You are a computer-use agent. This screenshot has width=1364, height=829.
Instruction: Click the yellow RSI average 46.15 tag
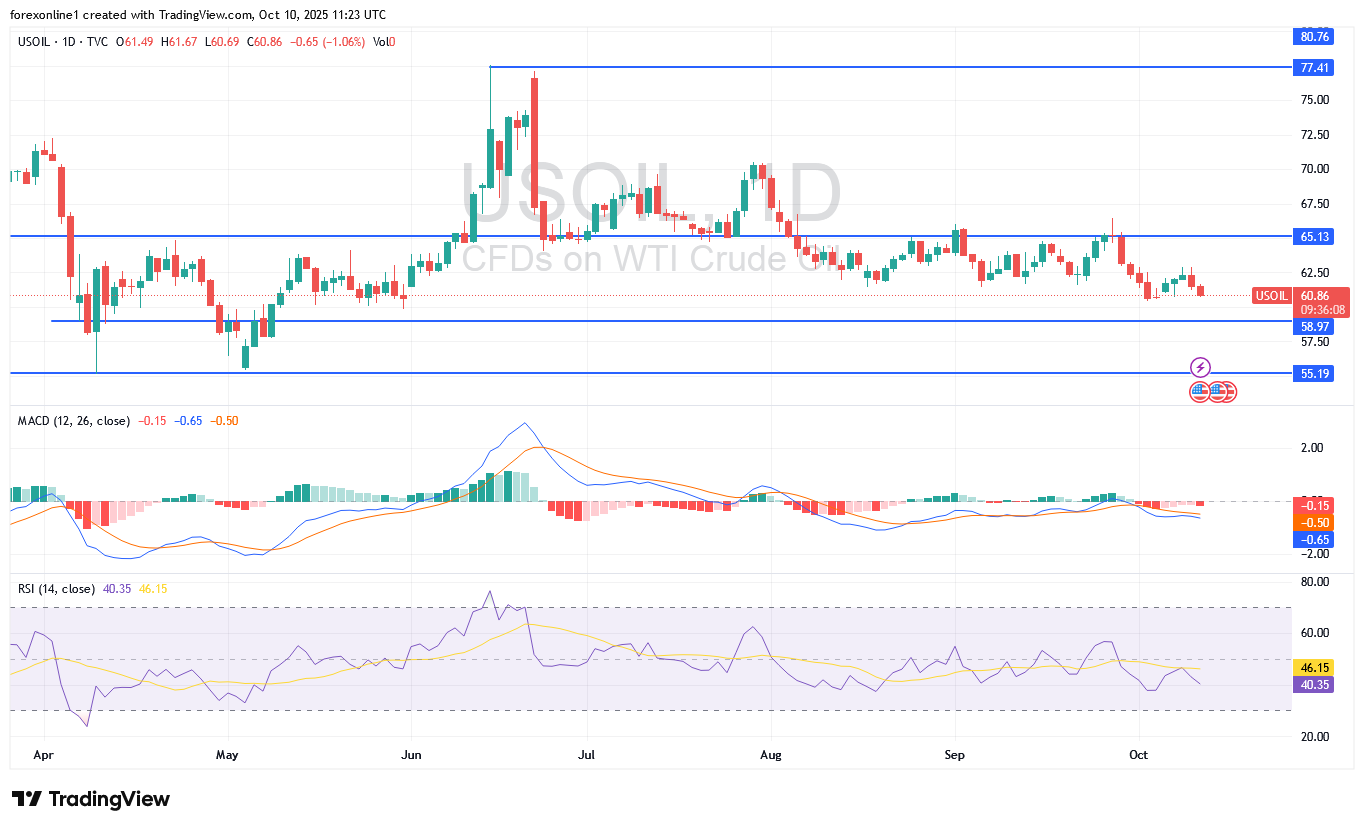1314,667
